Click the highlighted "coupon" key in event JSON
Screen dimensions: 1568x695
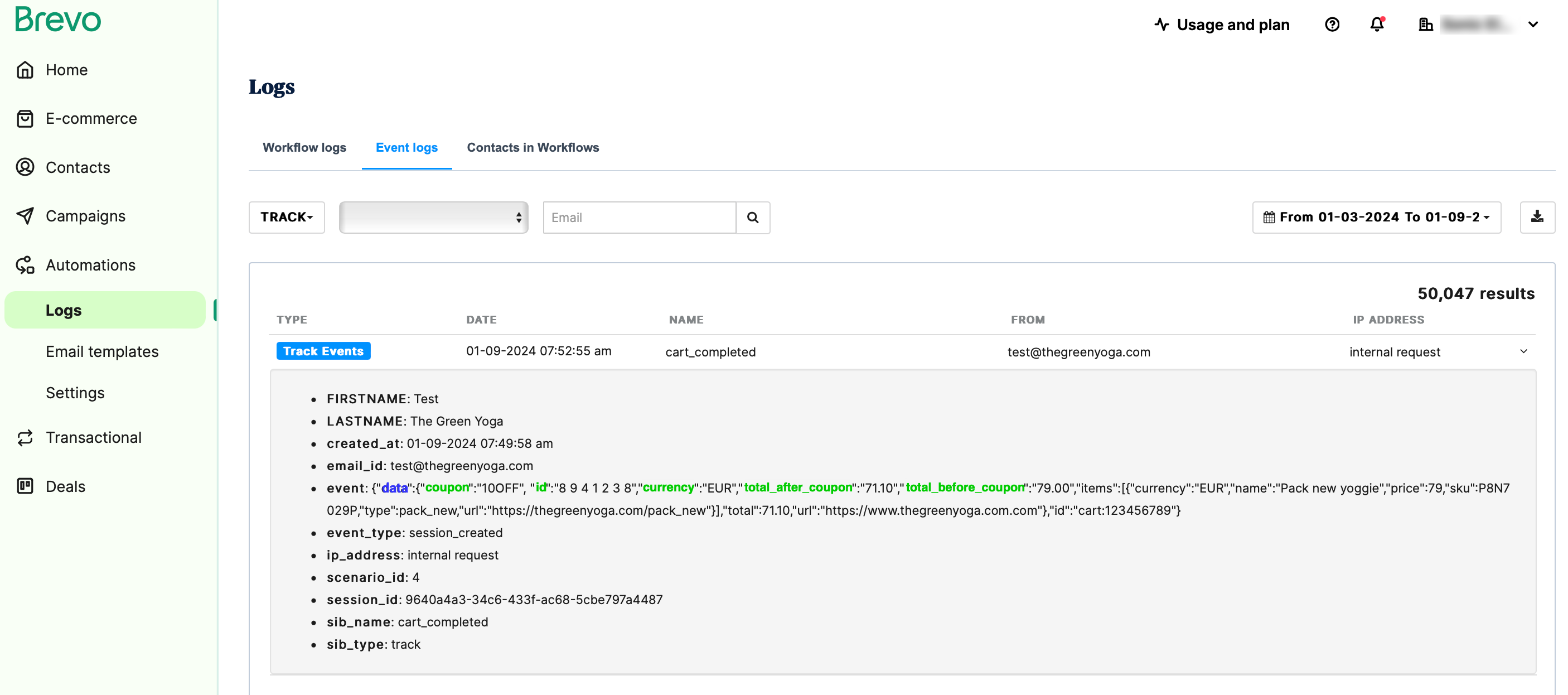click(x=447, y=488)
